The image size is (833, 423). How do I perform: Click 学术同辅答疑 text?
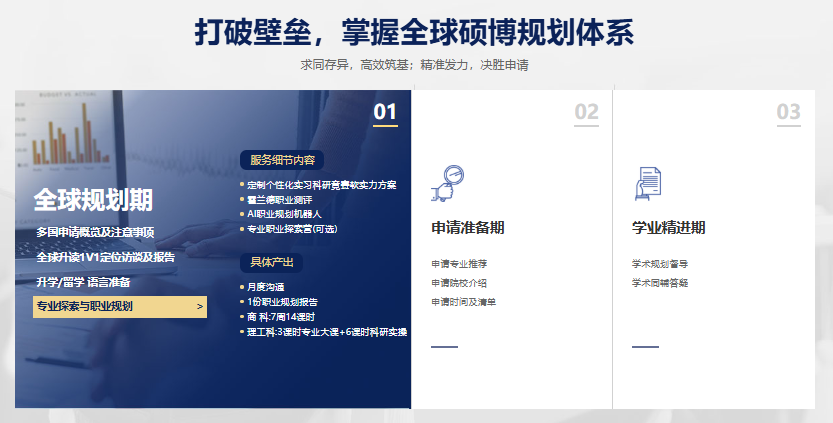[x=660, y=283]
